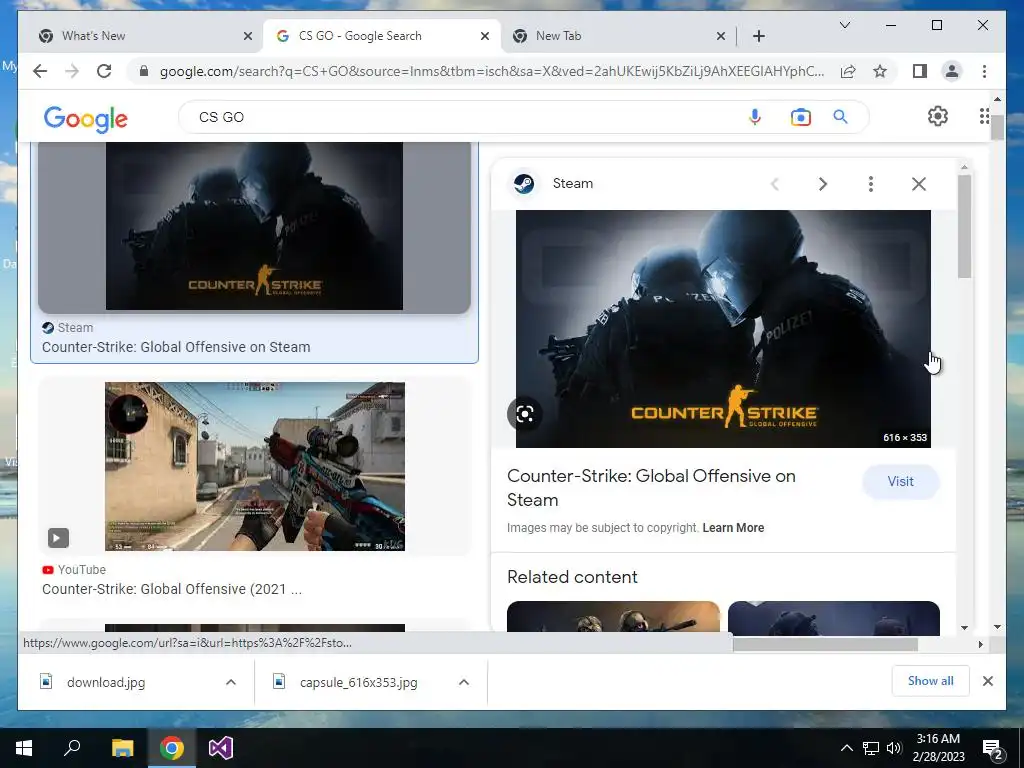
Task: Share this page from address bar
Action: (x=848, y=71)
